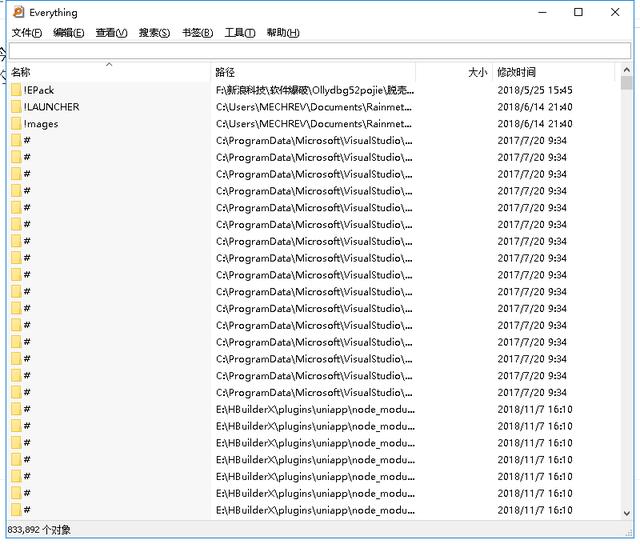Click the search input field
Viewport: 640px width, 544px height.
click(320, 51)
